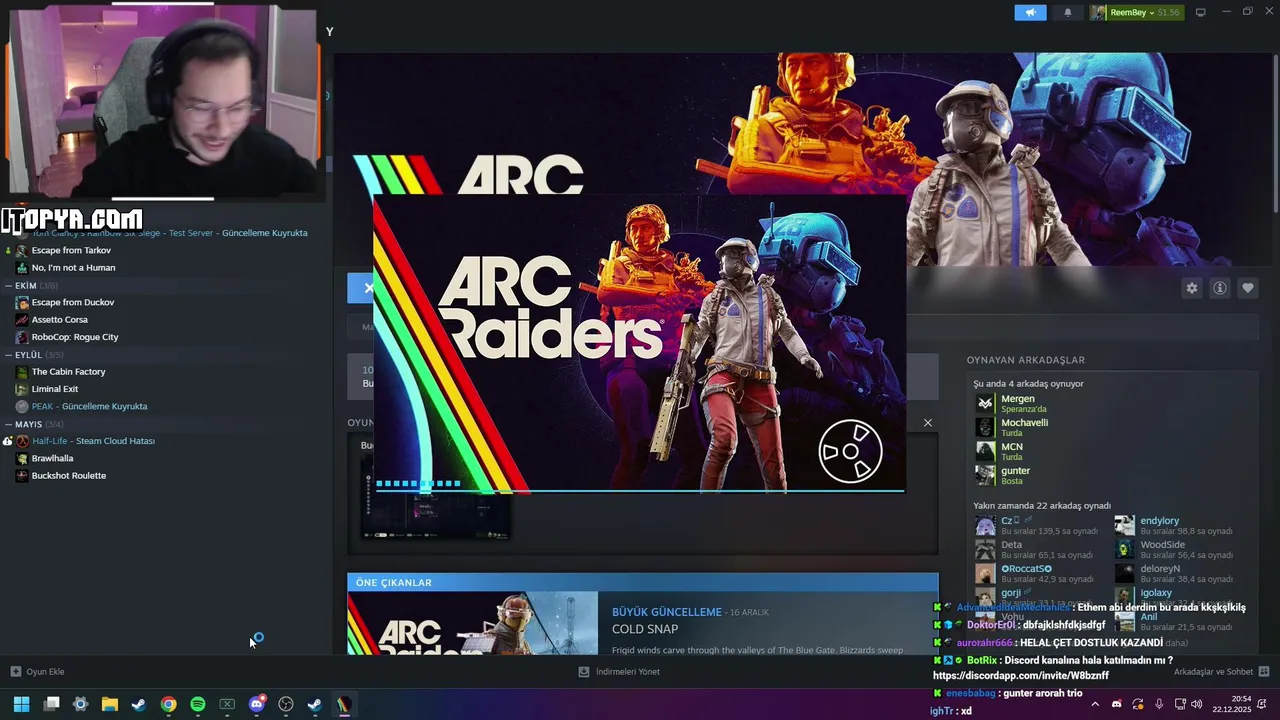Select Brawlhalla in library list
Image resolution: width=1280 pixels, height=720 pixels.
coord(53,458)
